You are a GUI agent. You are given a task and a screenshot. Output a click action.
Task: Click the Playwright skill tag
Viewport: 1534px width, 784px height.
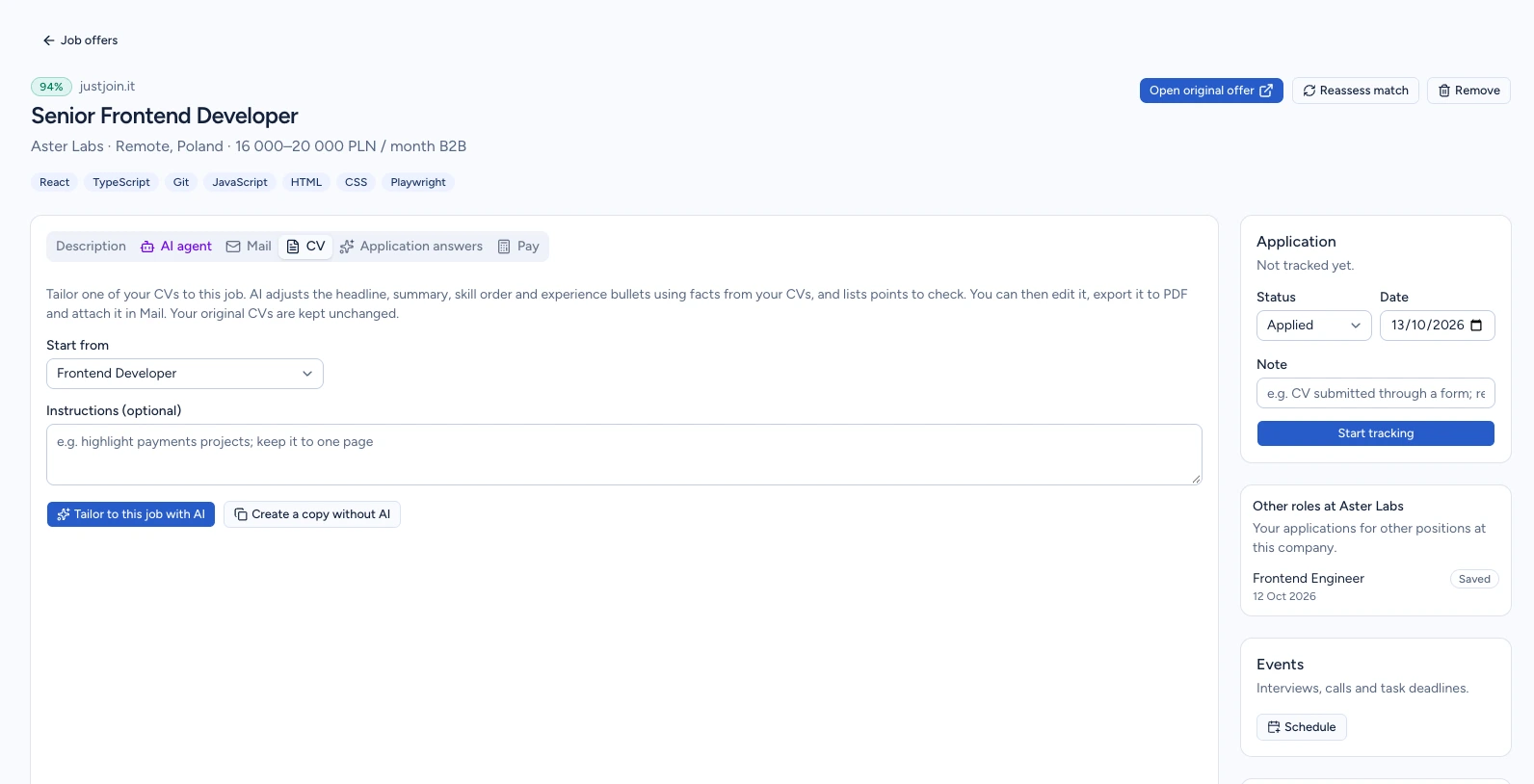tap(418, 182)
